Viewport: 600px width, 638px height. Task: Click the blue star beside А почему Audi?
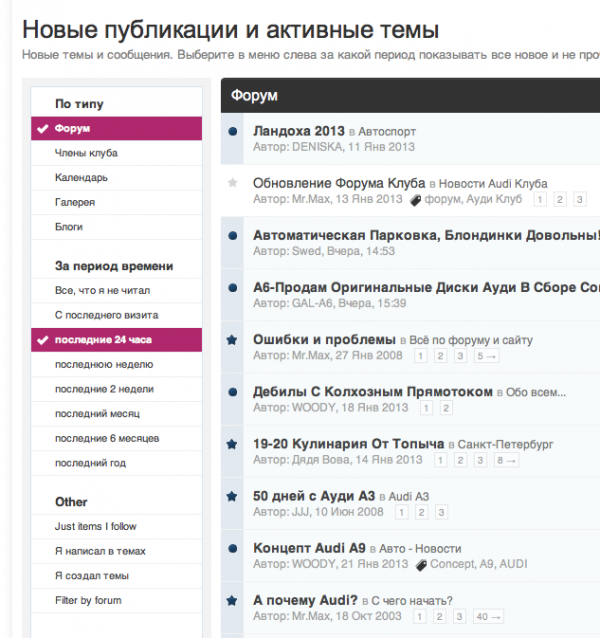(232, 600)
